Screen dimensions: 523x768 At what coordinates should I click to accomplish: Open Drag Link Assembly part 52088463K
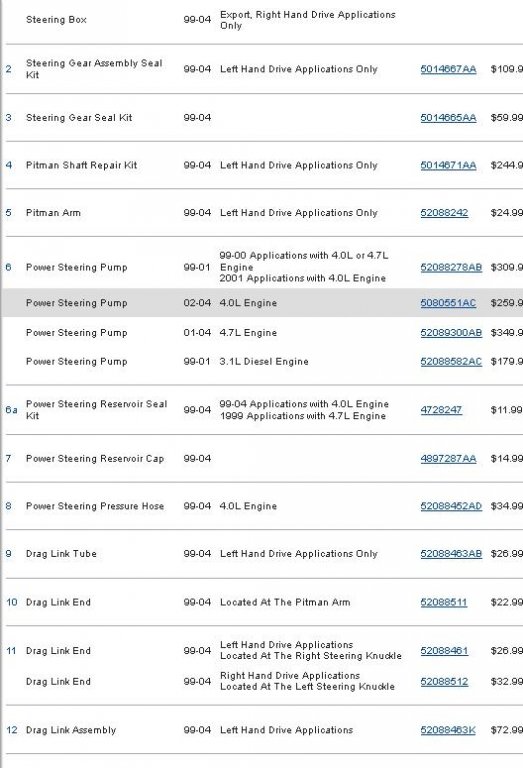coord(448,730)
